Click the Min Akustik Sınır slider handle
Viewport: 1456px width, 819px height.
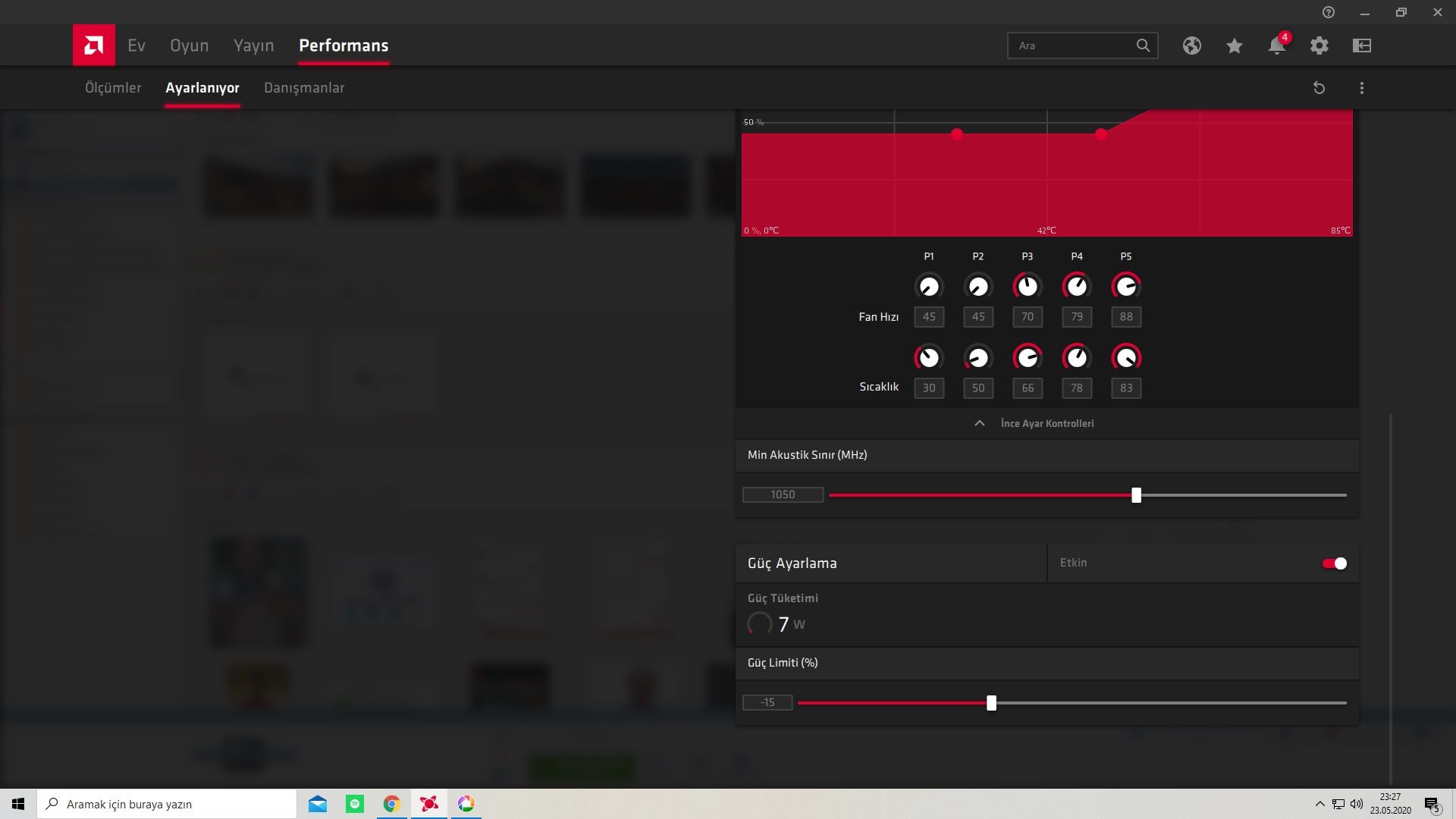coord(1136,495)
